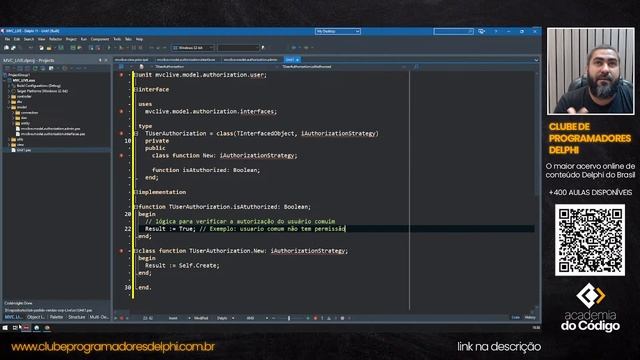Switch to mvclive.model.authorization.interfaces editor tab

[186, 60]
